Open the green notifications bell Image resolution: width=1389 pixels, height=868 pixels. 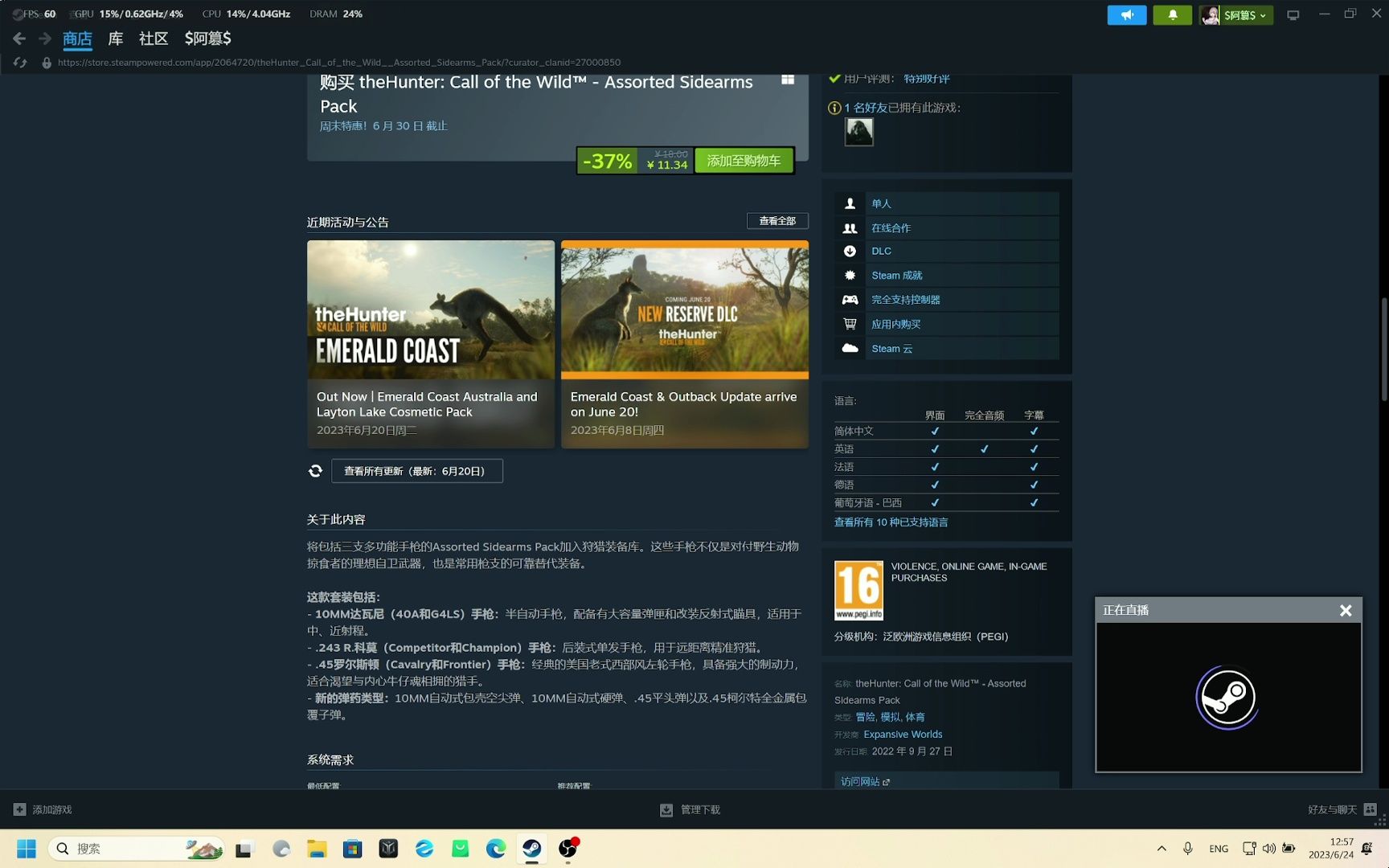tap(1173, 14)
